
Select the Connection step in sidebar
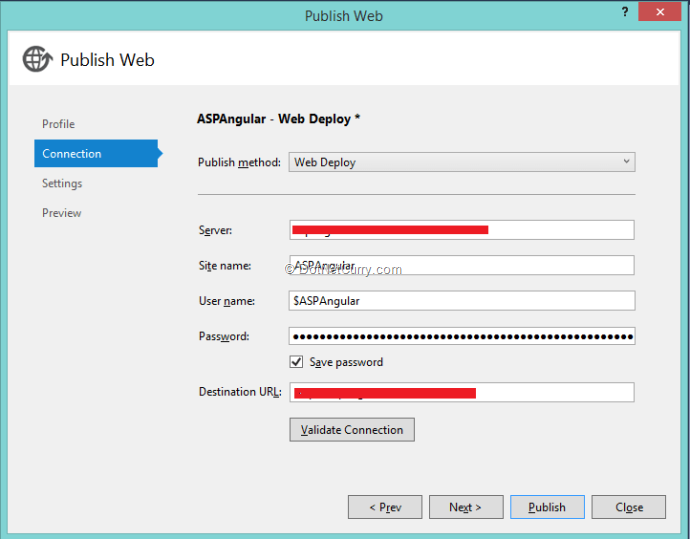pyautogui.click(x=72, y=154)
